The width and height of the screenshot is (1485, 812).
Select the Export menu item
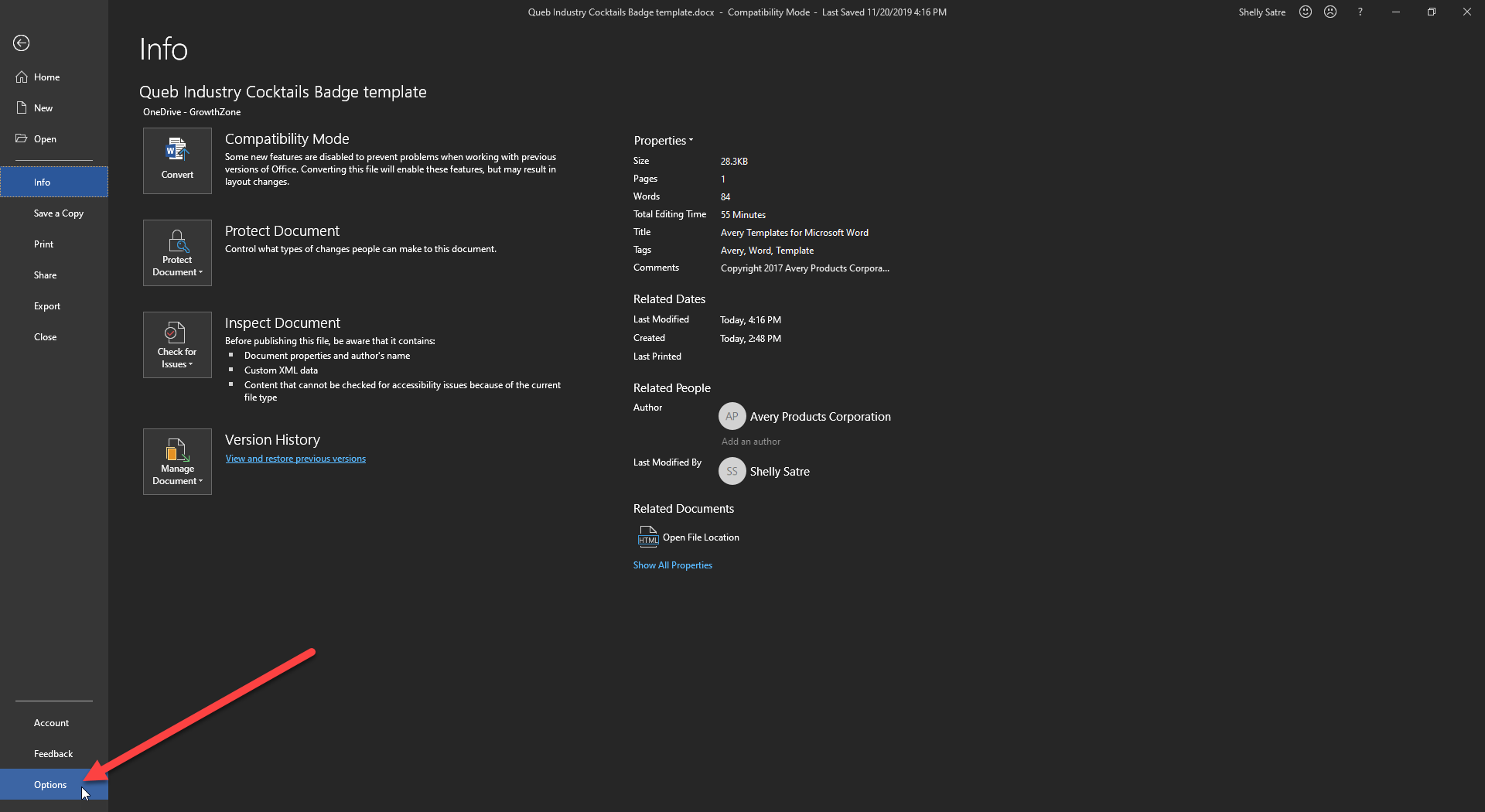click(x=47, y=306)
